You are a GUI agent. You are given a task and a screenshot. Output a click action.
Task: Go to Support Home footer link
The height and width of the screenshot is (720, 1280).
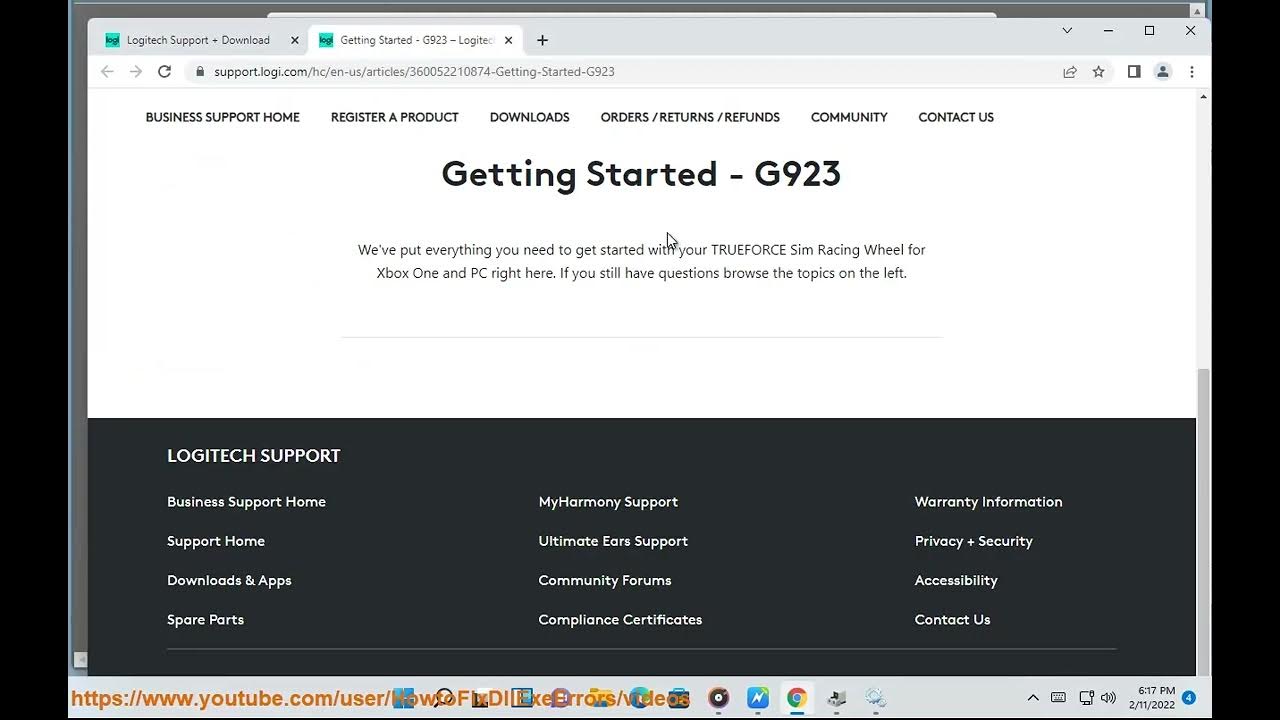(x=216, y=541)
